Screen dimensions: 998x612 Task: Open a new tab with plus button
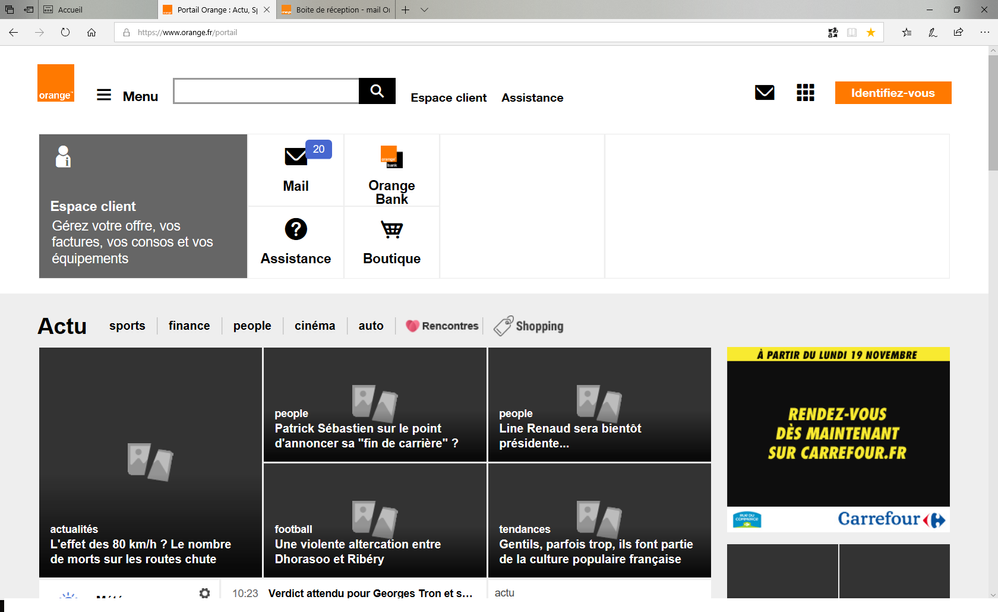tap(405, 10)
